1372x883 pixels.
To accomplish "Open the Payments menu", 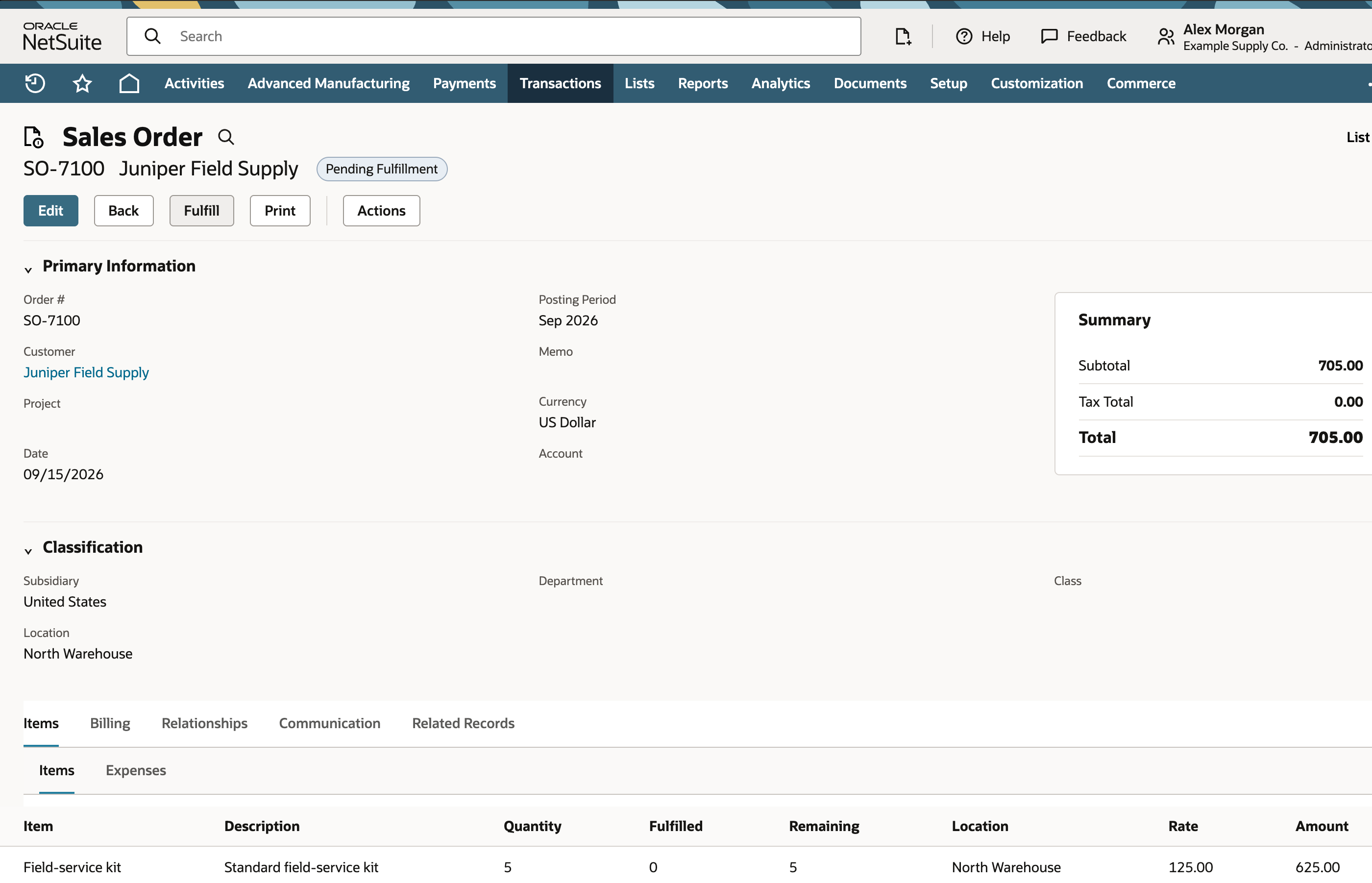I will (465, 83).
